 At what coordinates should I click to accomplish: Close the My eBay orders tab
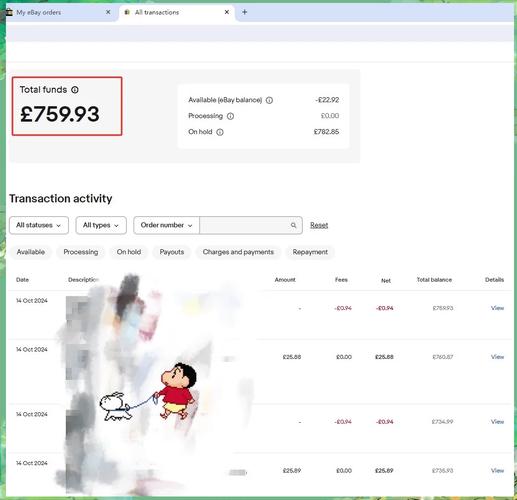click(x=108, y=12)
